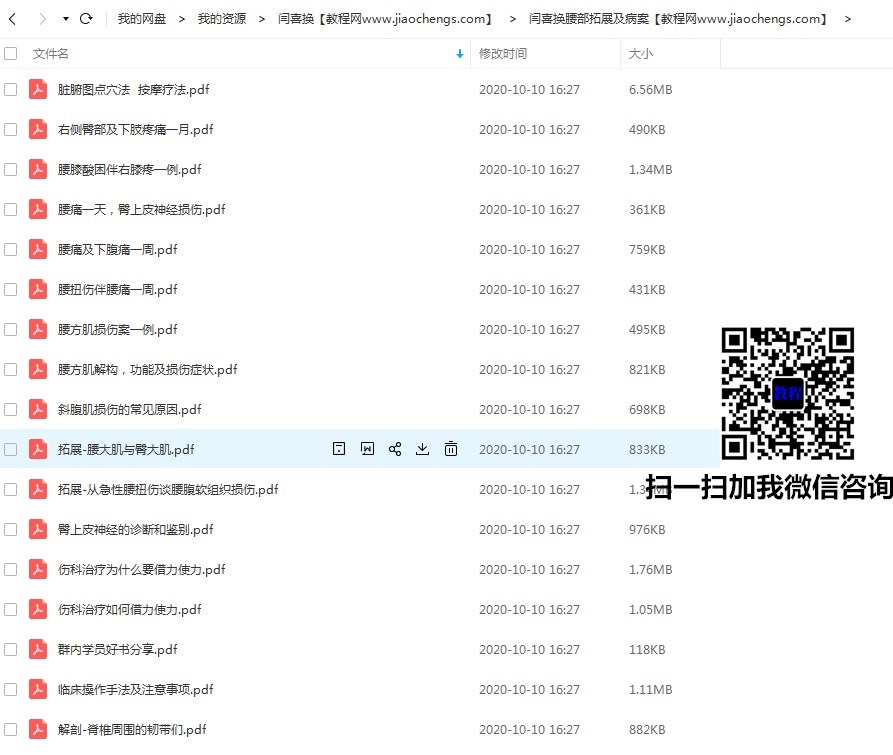Click first row-action icon for 拓展-腰大肌与臀大肌.pdf
Viewport: 893px width, 755px height.
click(x=339, y=449)
